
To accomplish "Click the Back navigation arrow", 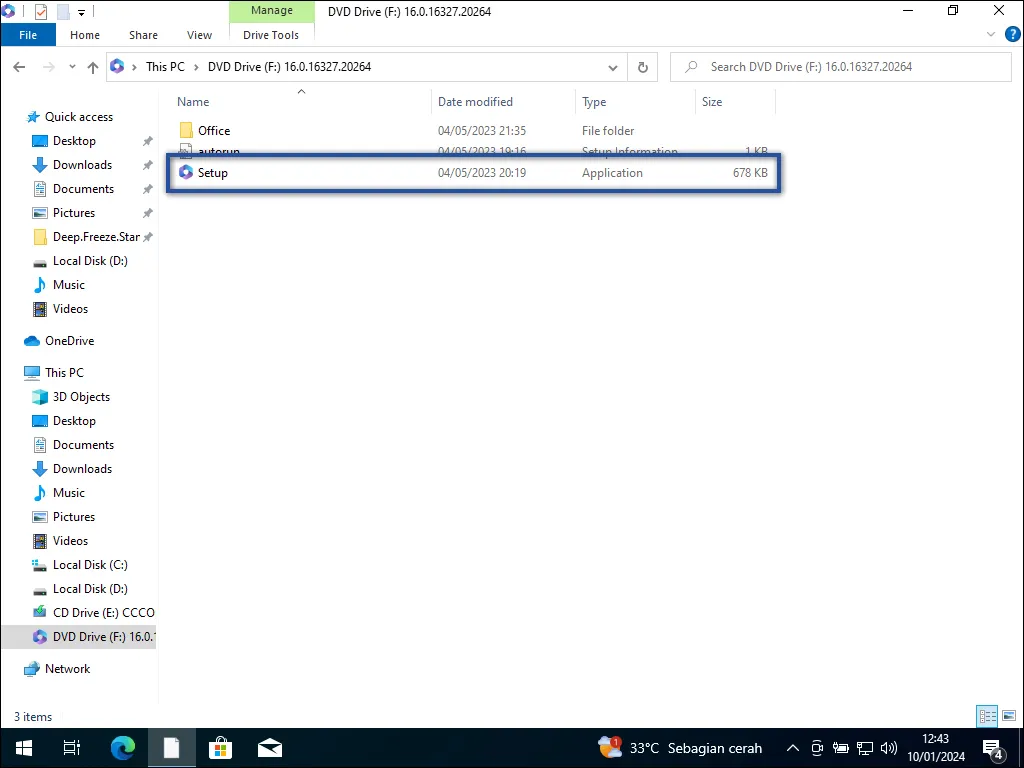I will (x=19, y=67).
